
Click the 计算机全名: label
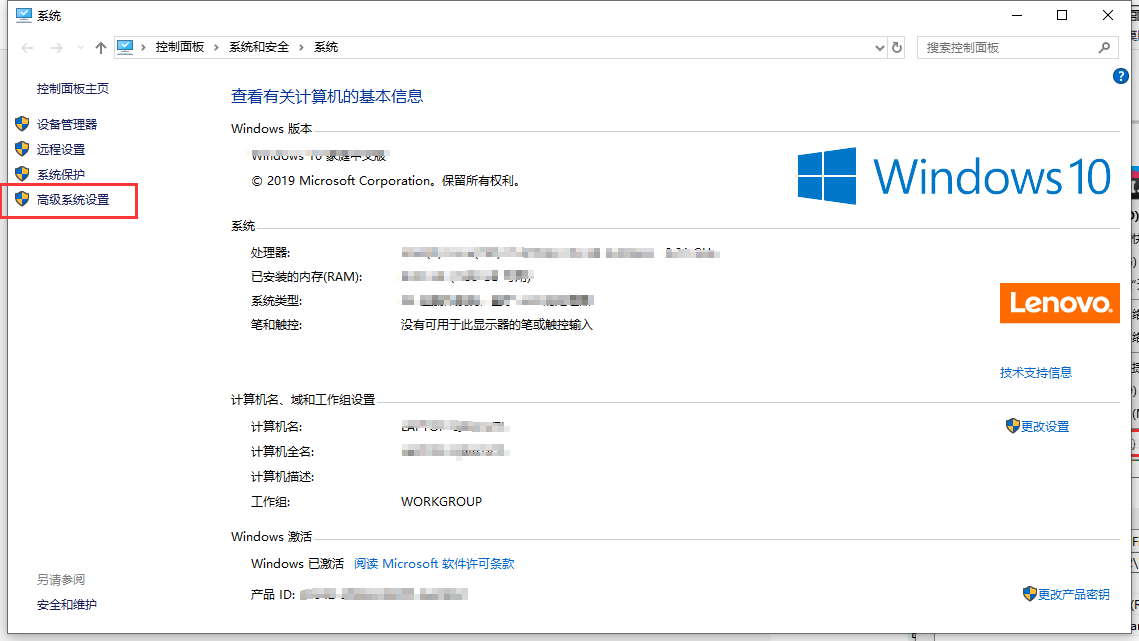(283, 452)
